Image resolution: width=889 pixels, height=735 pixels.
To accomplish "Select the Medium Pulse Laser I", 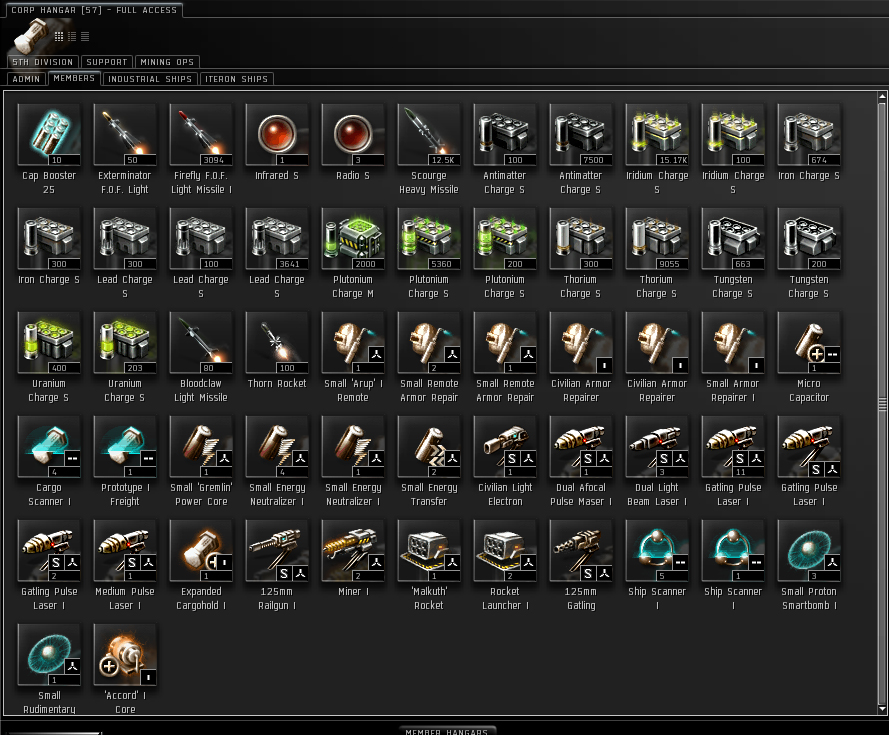I will tap(125, 551).
